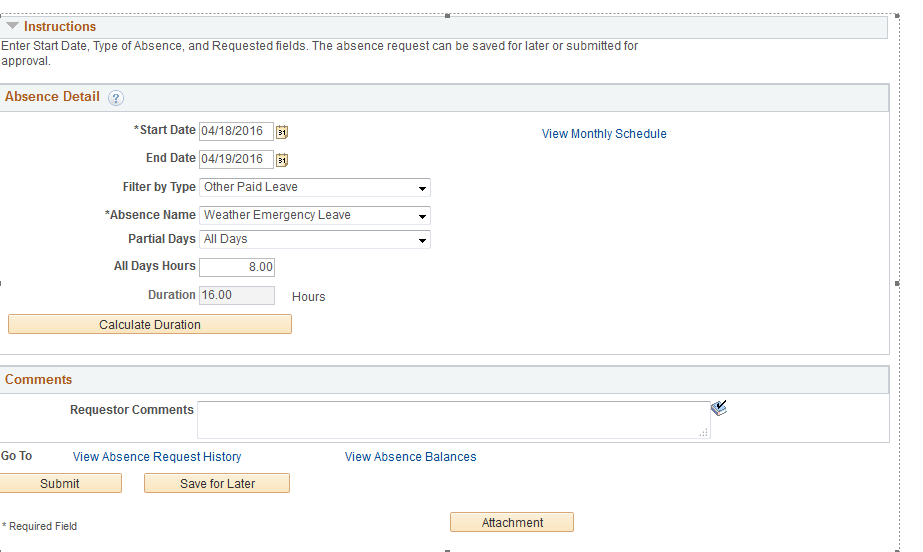
Task: Click the Requestor Comments spell check icon
Action: (719, 408)
